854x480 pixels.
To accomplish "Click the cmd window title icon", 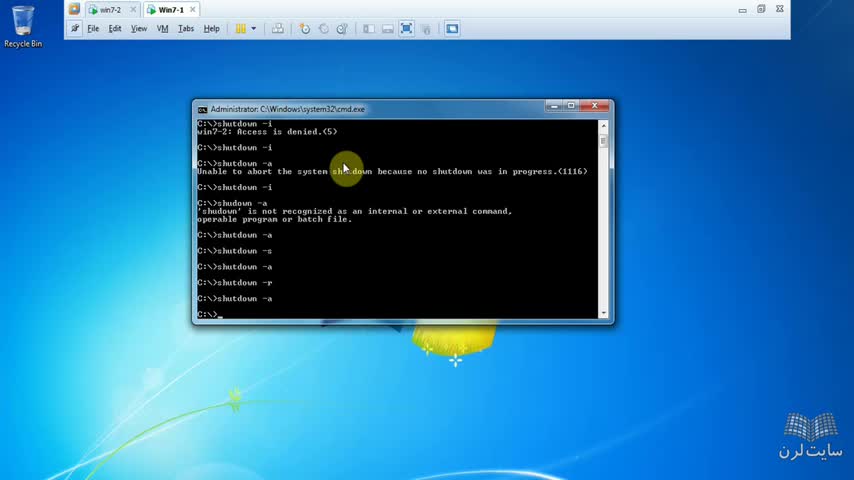I will click(x=203, y=110).
